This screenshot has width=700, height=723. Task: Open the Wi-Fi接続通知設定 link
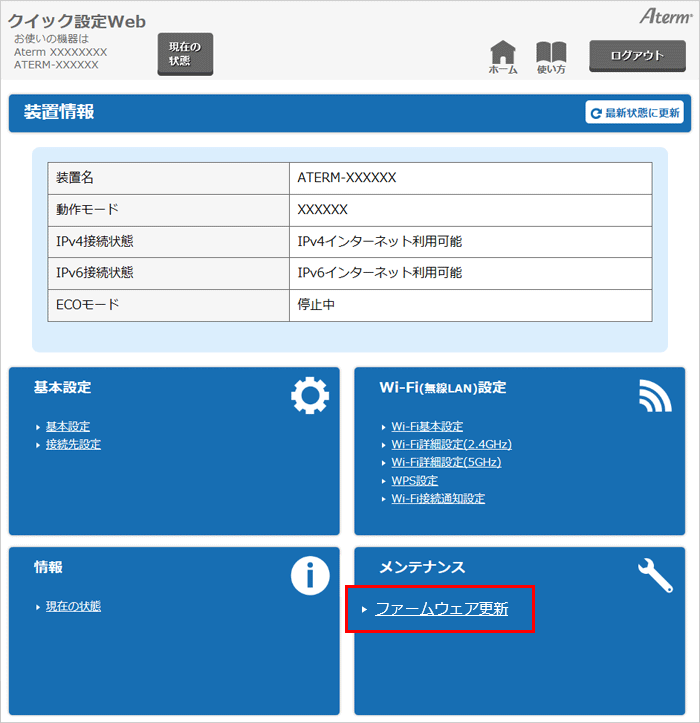click(x=438, y=498)
